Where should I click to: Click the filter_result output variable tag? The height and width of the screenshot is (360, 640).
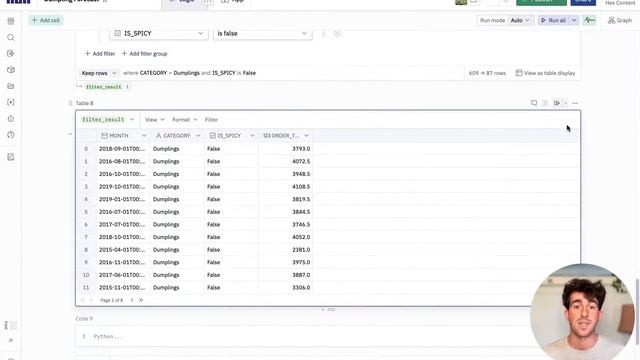coord(103,87)
